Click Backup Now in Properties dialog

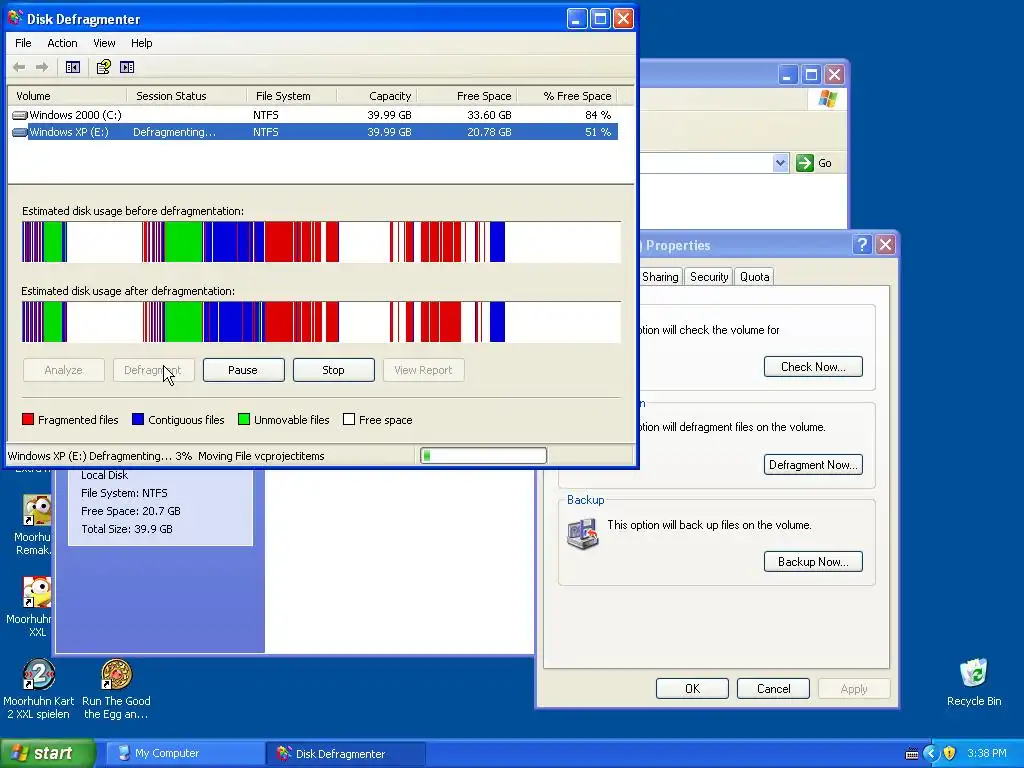coord(813,562)
